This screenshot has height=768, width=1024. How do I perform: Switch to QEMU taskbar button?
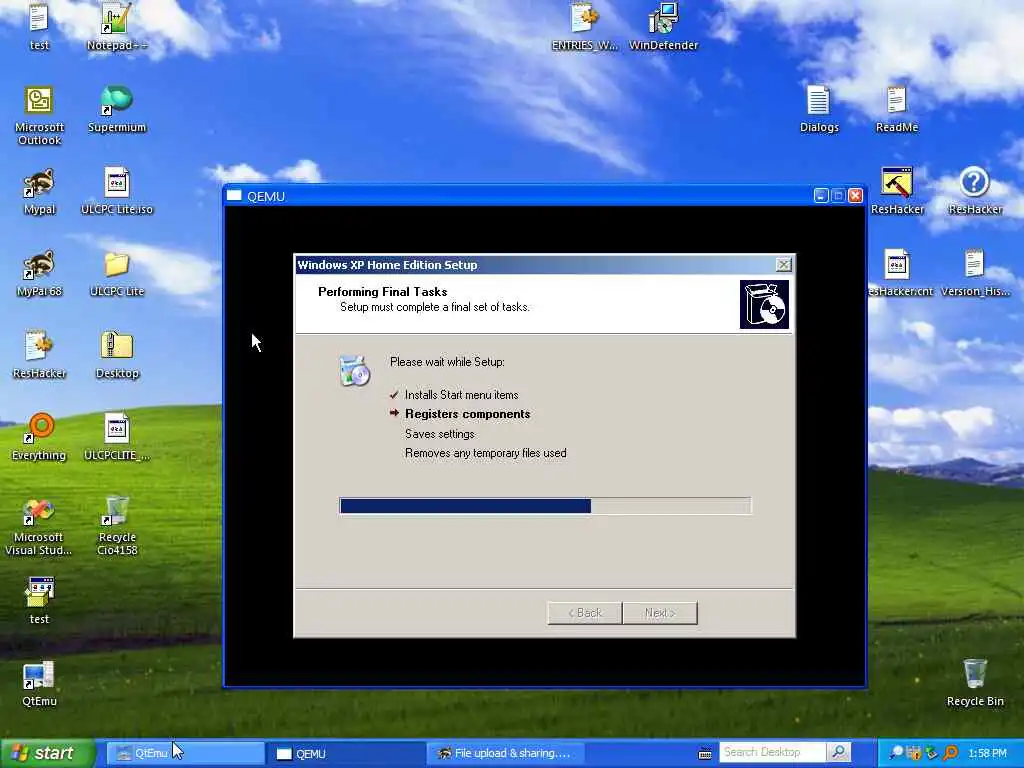coord(346,754)
